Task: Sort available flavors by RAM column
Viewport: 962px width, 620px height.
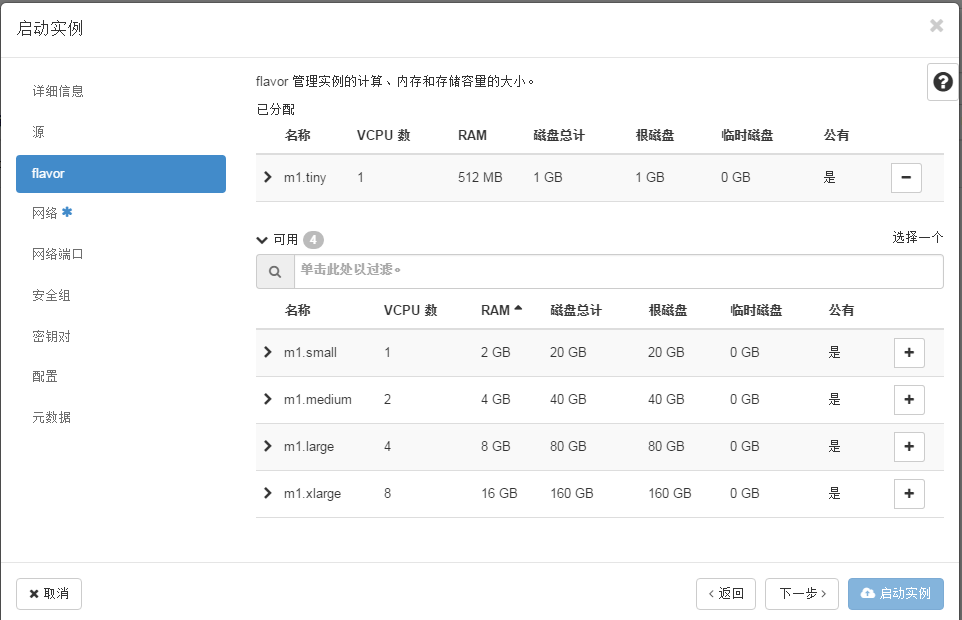Action: pyautogui.click(x=501, y=310)
